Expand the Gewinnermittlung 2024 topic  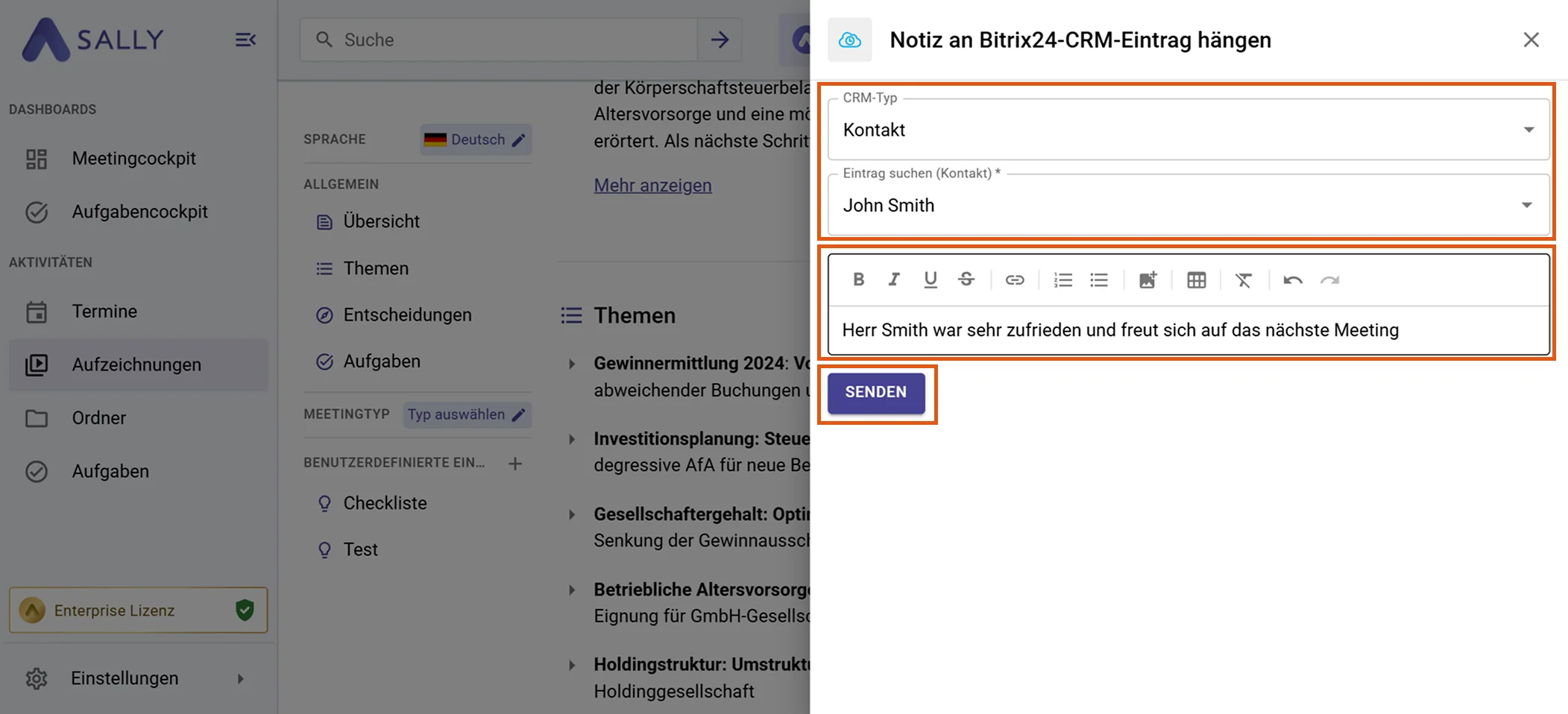[572, 364]
